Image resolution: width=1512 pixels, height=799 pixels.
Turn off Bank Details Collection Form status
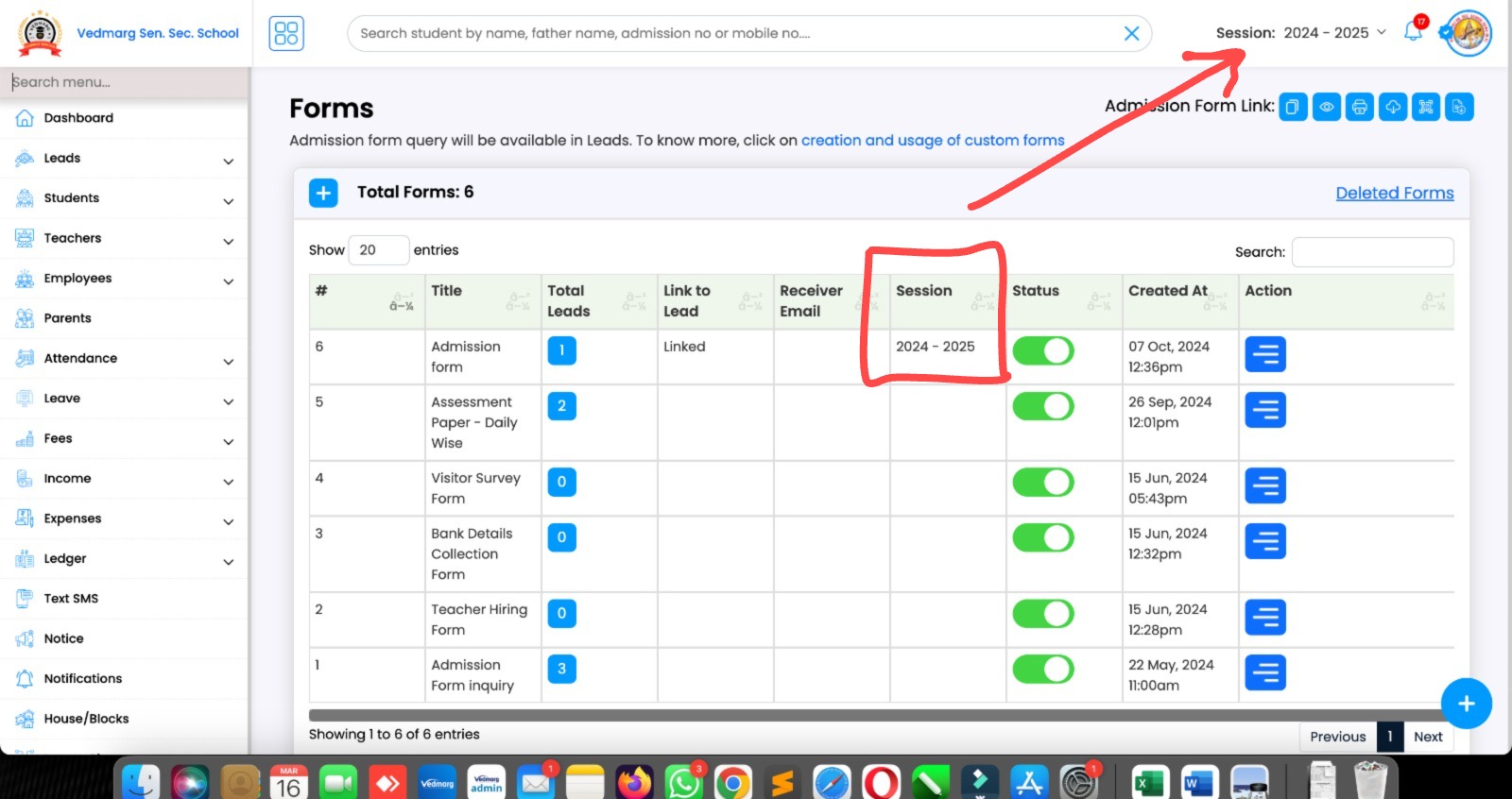pyautogui.click(x=1042, y=537)
